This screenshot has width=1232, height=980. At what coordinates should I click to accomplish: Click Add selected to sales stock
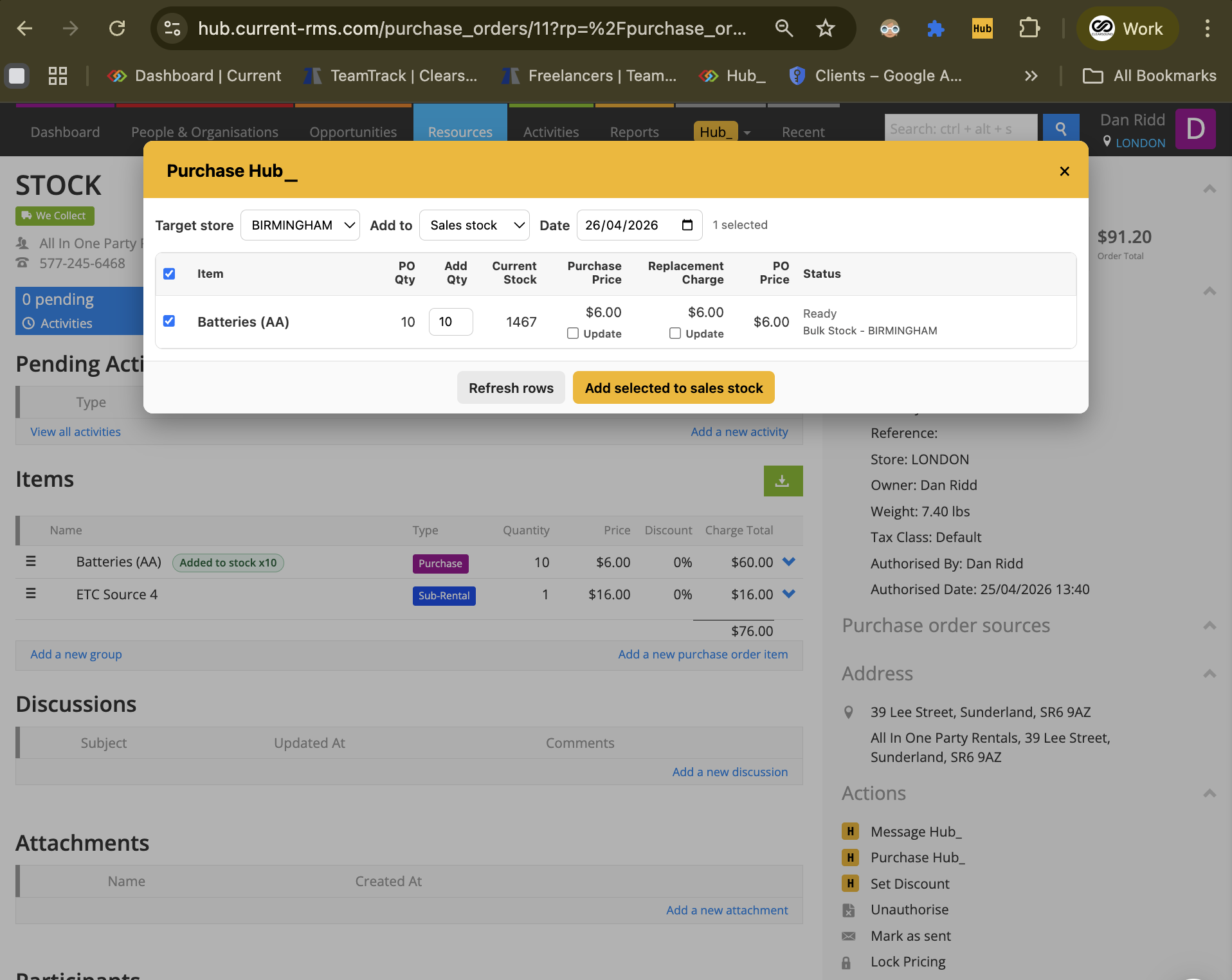[674, 388]
